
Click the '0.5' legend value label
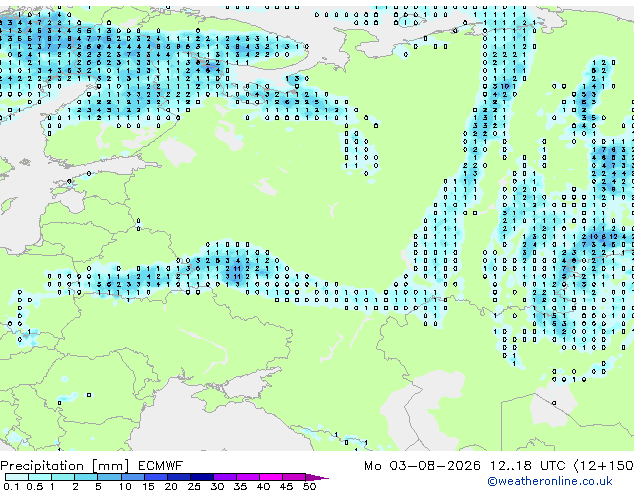point(35,486)
